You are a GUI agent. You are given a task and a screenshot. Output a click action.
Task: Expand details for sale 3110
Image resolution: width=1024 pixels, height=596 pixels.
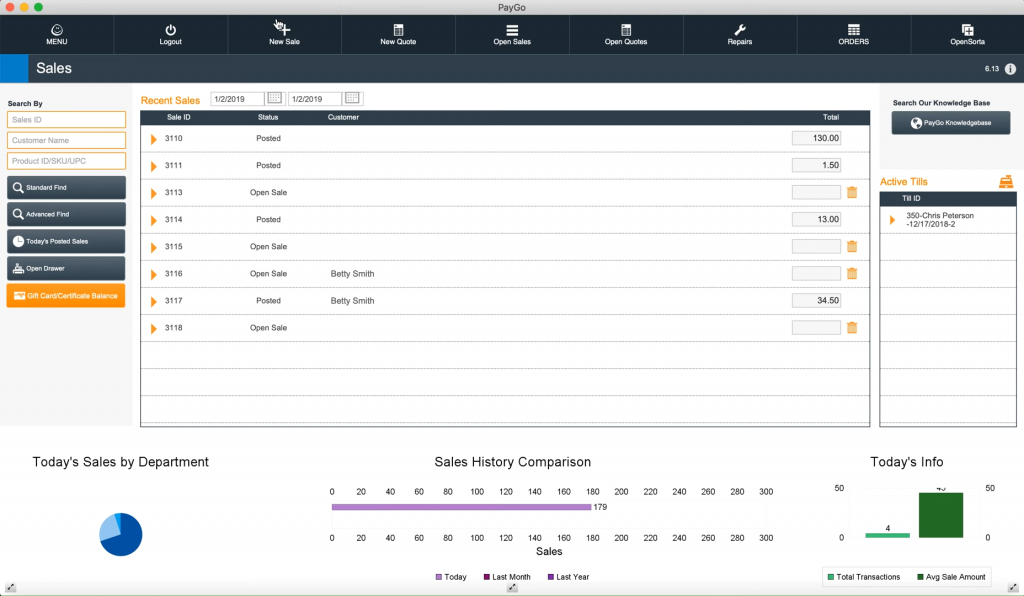pos(153,138)
